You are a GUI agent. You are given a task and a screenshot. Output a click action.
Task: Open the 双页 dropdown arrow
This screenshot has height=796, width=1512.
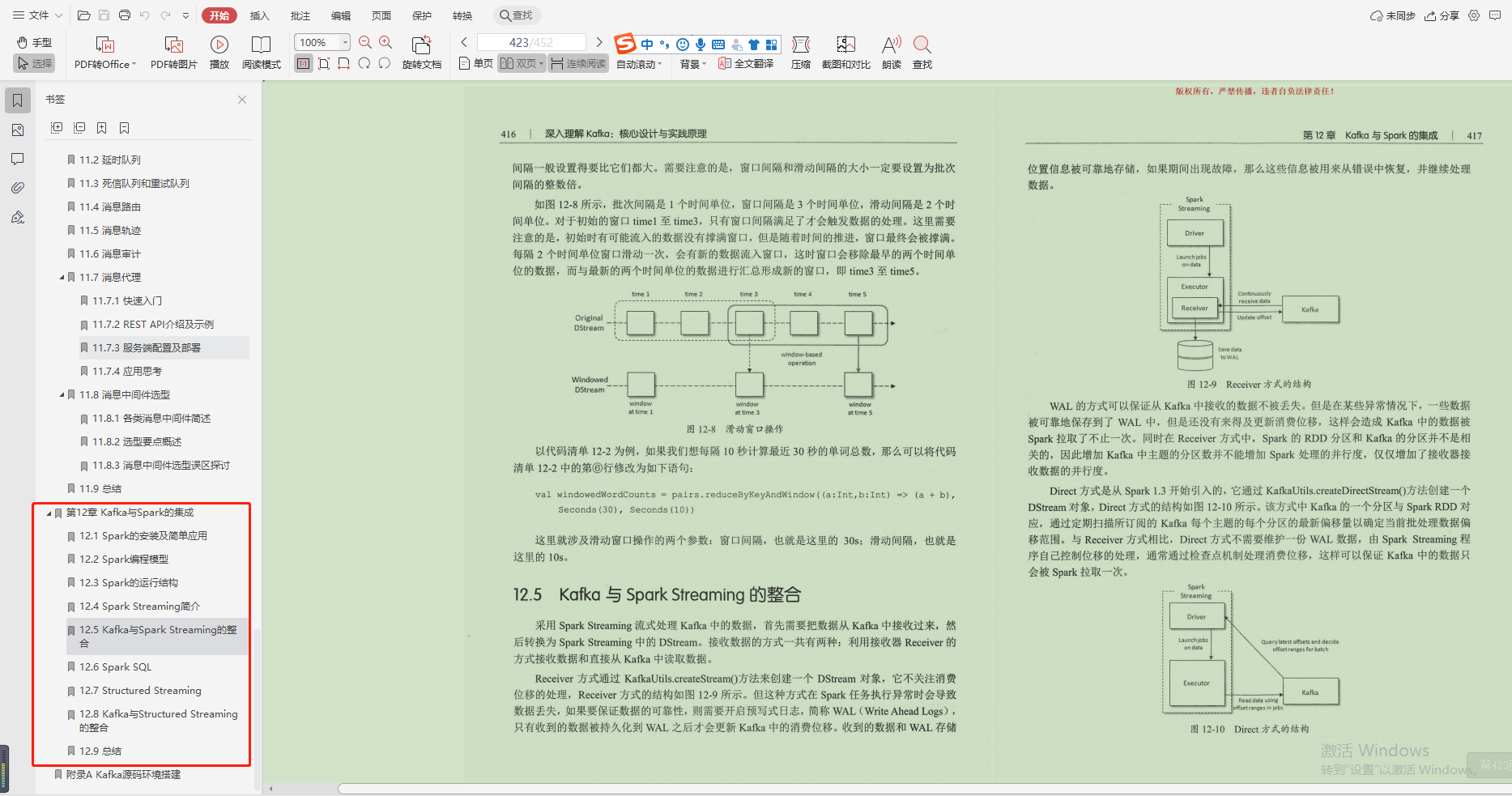[x=541, y=63]
